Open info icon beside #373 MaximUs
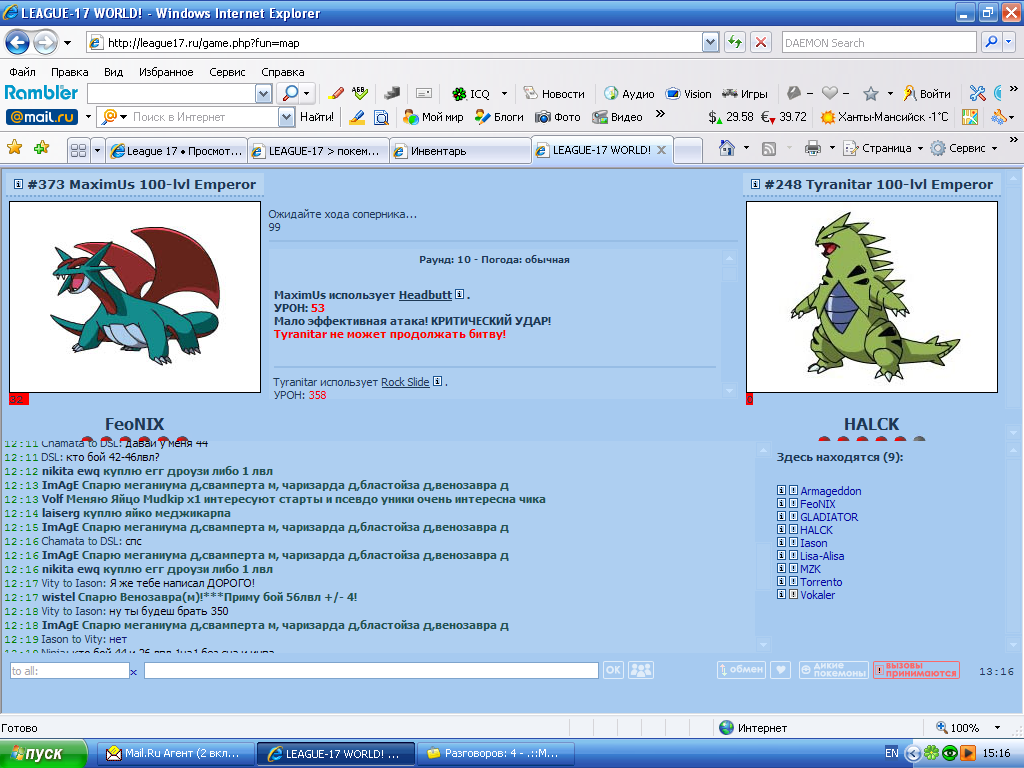 point(18,184)
